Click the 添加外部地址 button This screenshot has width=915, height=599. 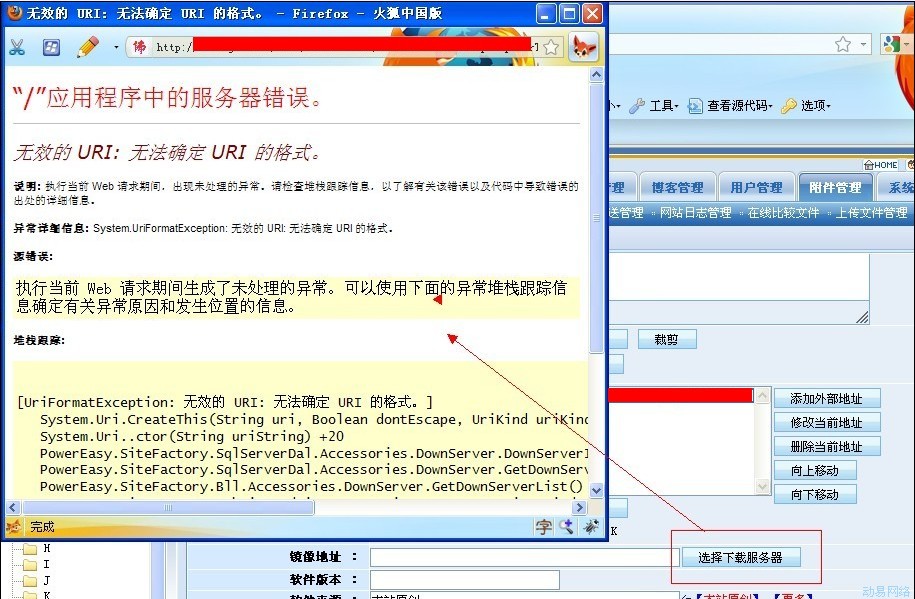click(x=826, y=399)
